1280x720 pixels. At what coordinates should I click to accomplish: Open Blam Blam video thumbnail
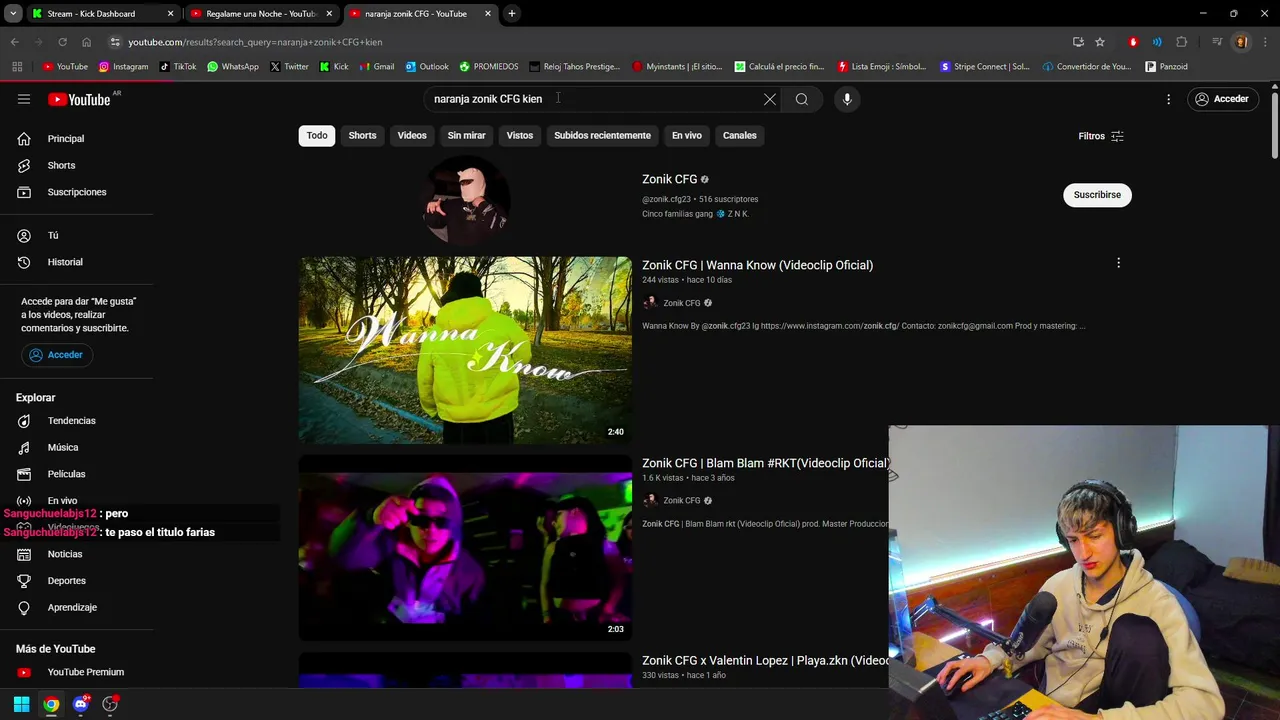pos(465,548)
